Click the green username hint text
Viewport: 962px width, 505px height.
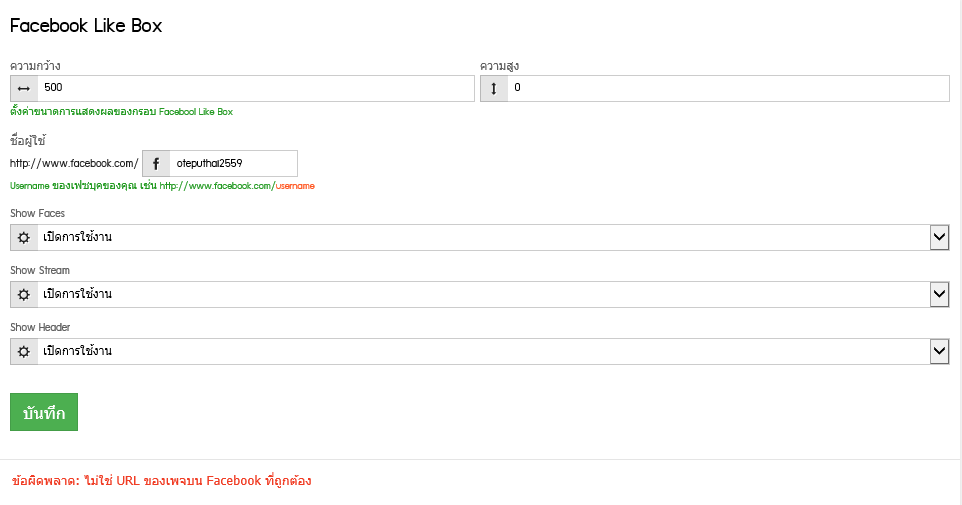pos(162,185)
